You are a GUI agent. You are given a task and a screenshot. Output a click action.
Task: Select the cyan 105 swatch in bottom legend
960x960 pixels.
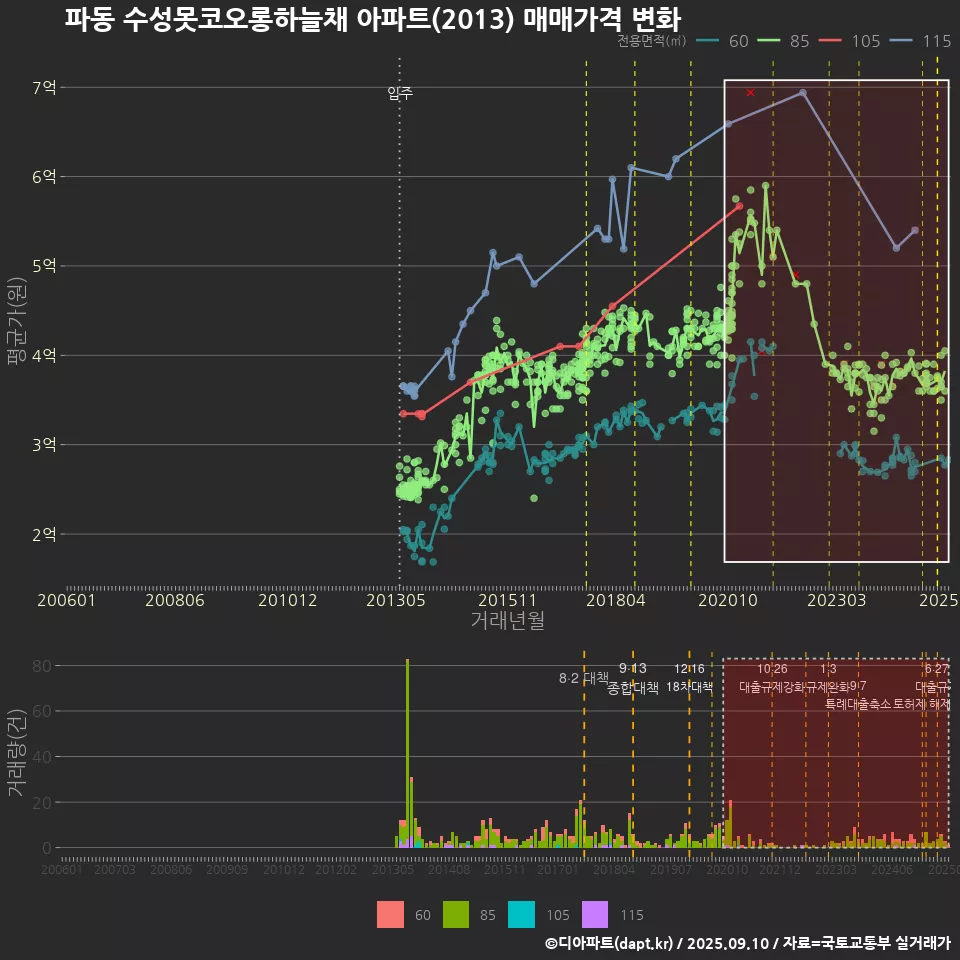click(522, 915)
